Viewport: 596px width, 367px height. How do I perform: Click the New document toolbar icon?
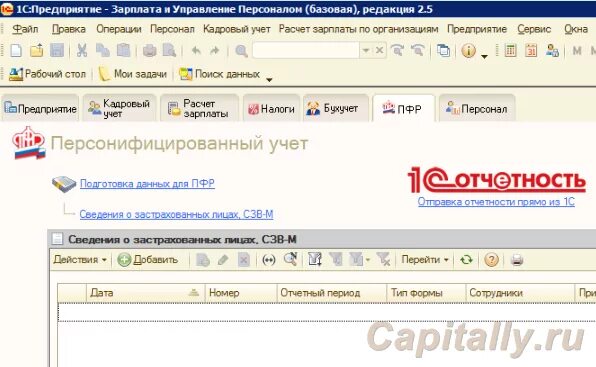[16, 50]
